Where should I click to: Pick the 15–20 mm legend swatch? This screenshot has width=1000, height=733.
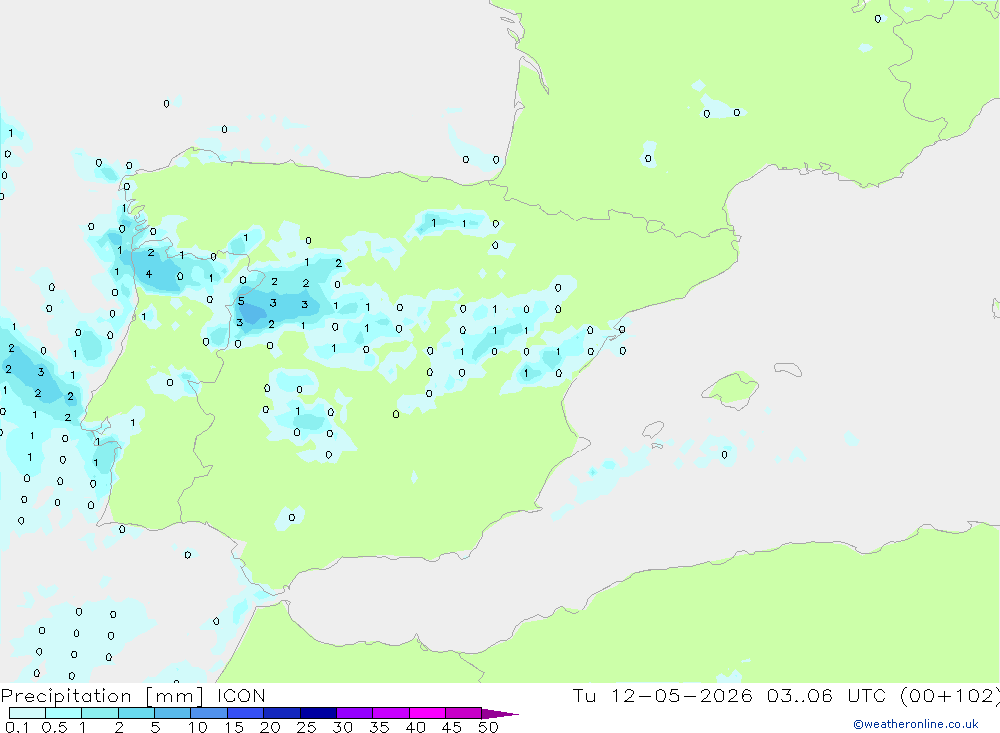246,713
